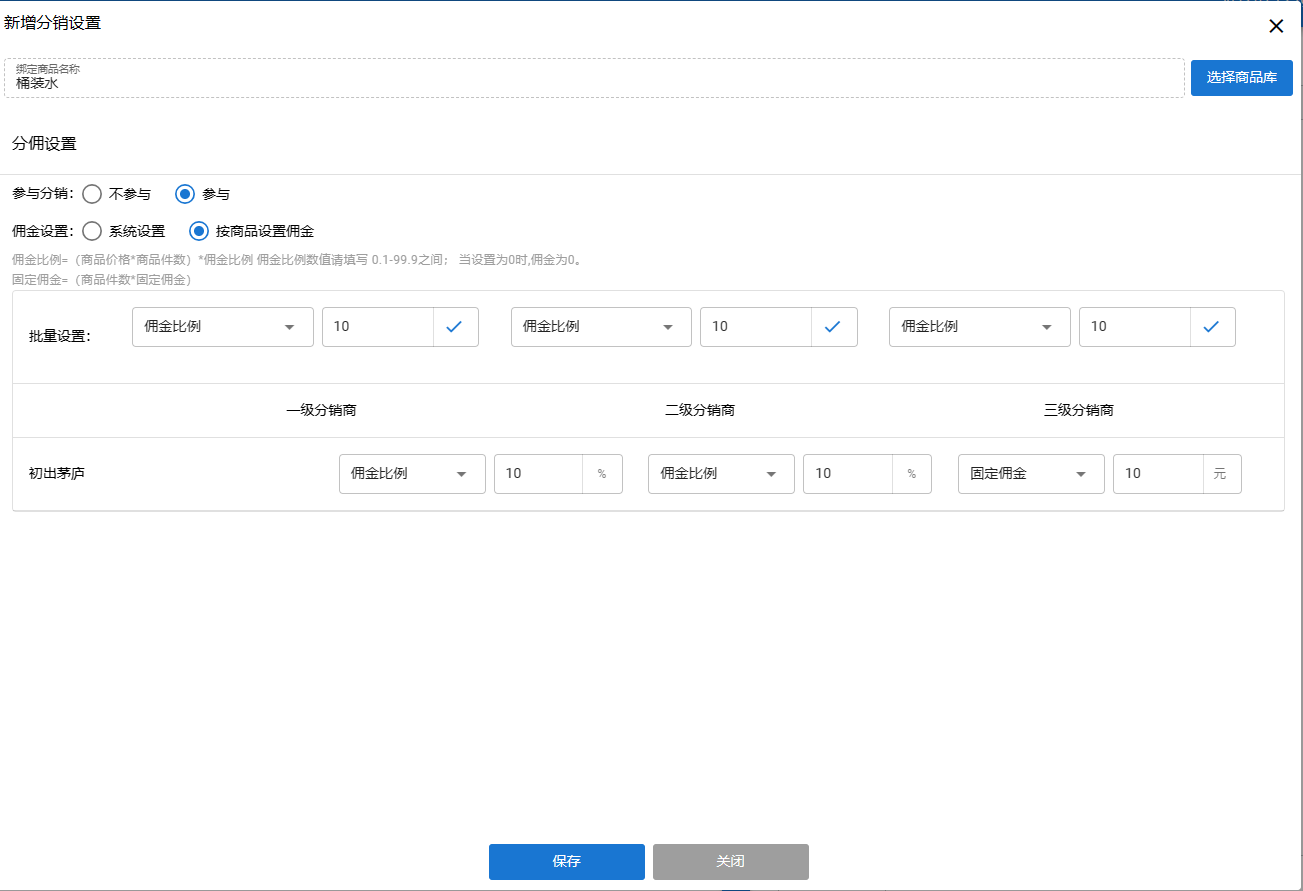This screenshot has height=891, width=1303.
Task: Click the 批量设置 label
Action: click(60, 336)
